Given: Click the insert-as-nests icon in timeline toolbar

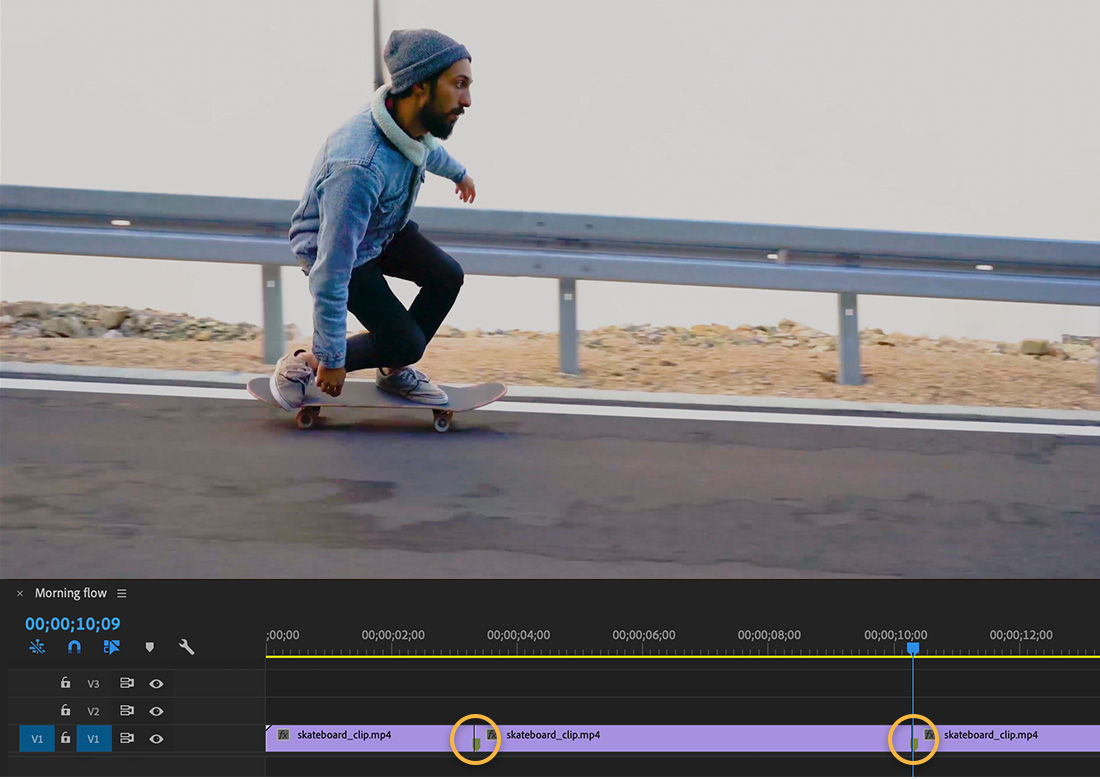Looking at the screenshot, I should tap(112, 648).
